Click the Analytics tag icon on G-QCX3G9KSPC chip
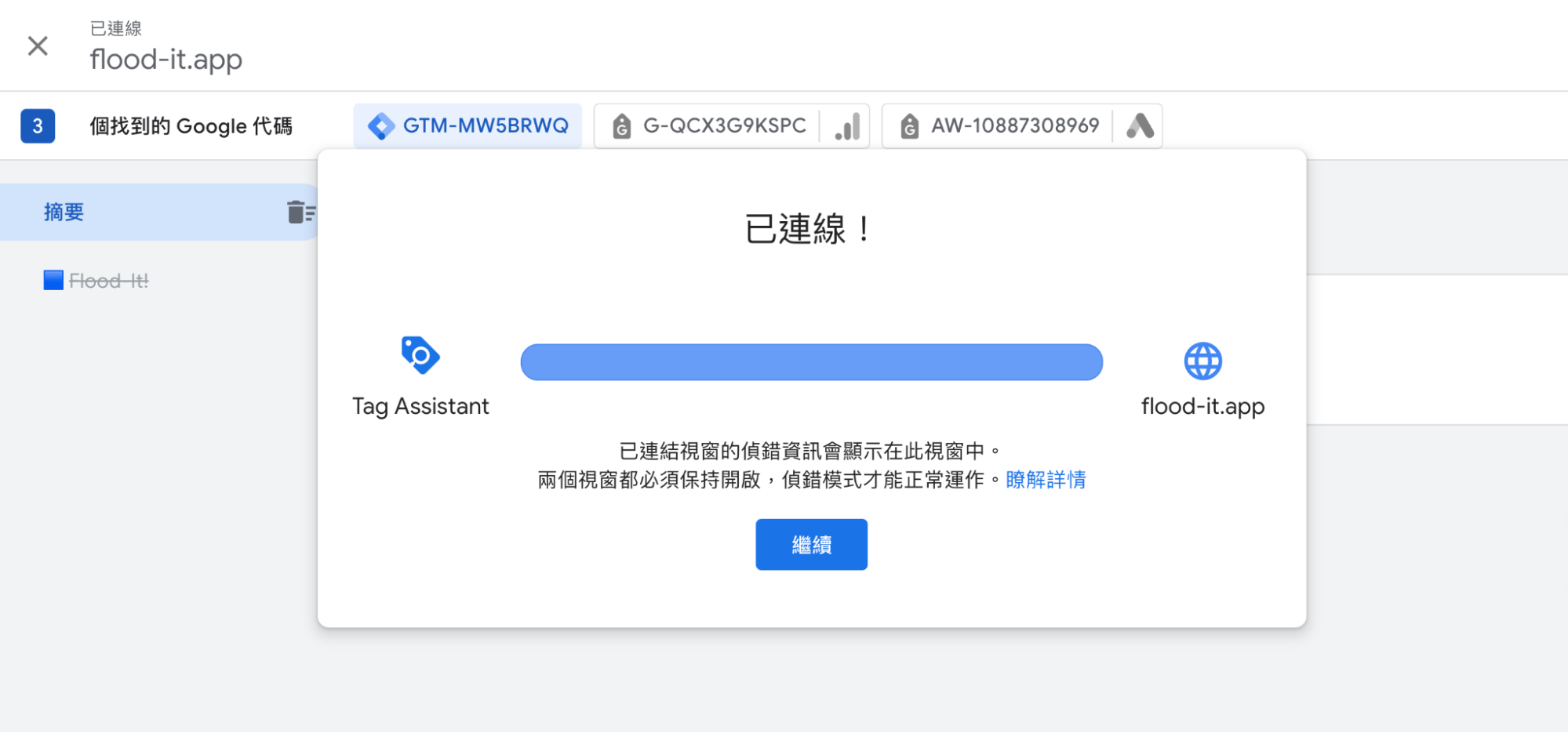 (x=622, y=125)
